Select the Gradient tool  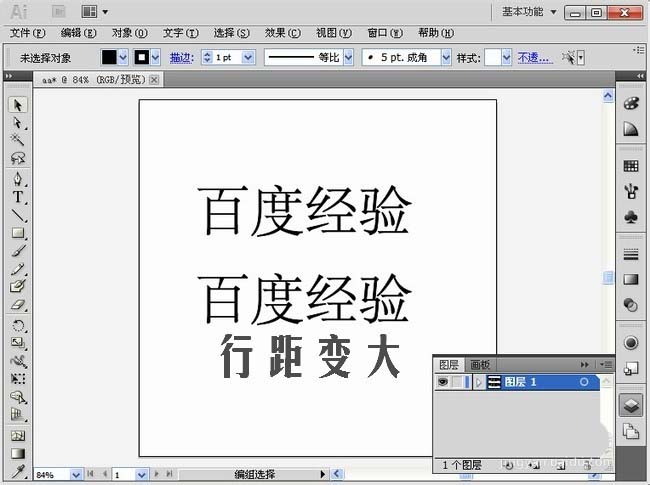[x=17, y=453]
